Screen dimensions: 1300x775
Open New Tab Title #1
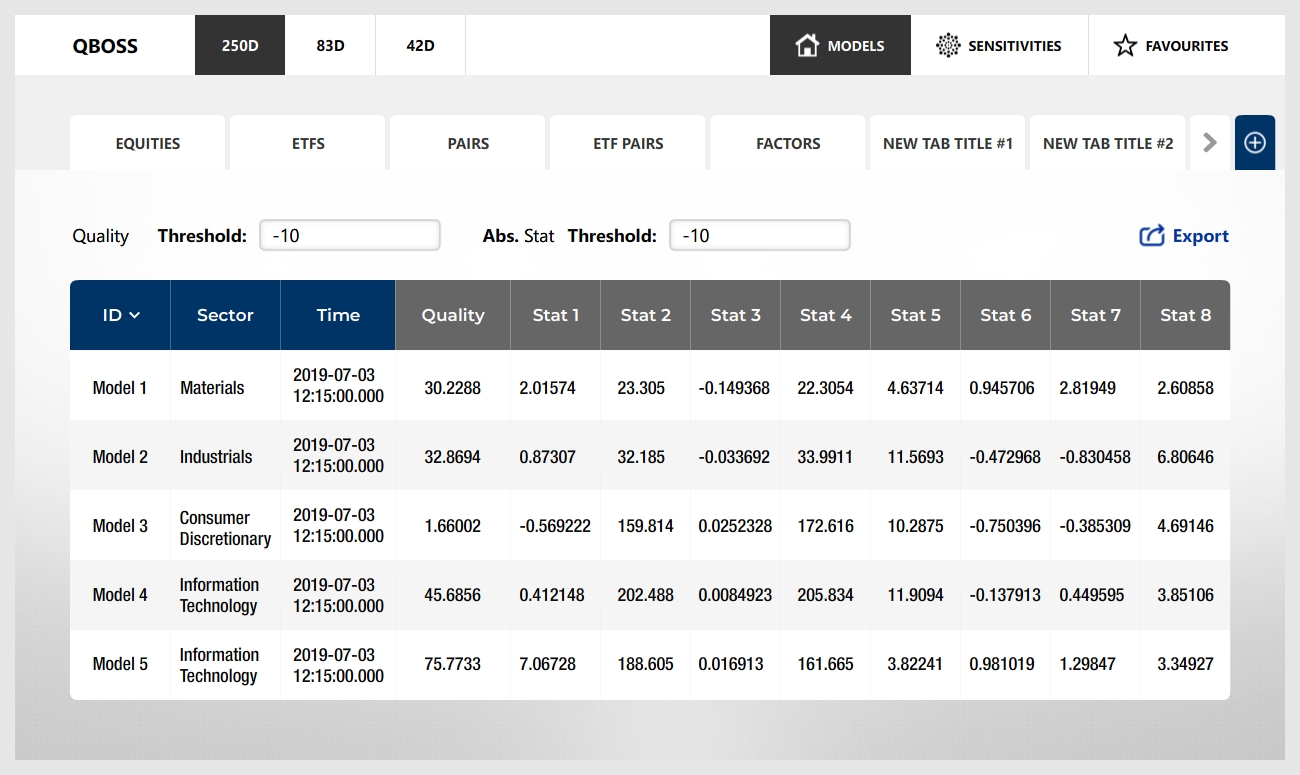[x=947, y=143]
